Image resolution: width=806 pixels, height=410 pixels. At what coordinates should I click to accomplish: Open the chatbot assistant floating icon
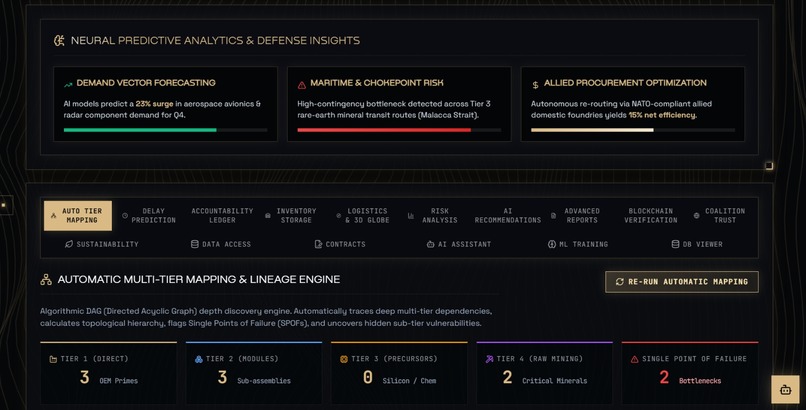pos(785,389)
